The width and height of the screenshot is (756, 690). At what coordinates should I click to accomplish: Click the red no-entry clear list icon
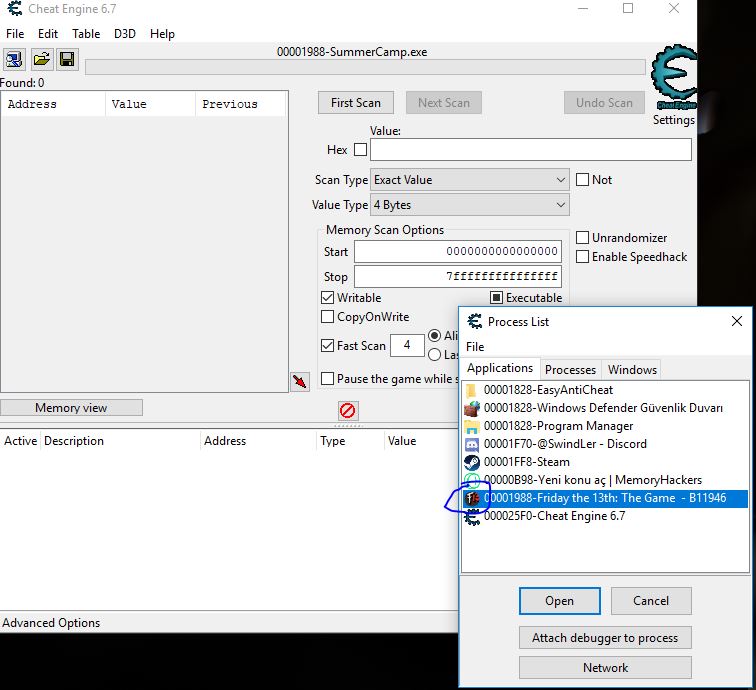tap(348, 410)
